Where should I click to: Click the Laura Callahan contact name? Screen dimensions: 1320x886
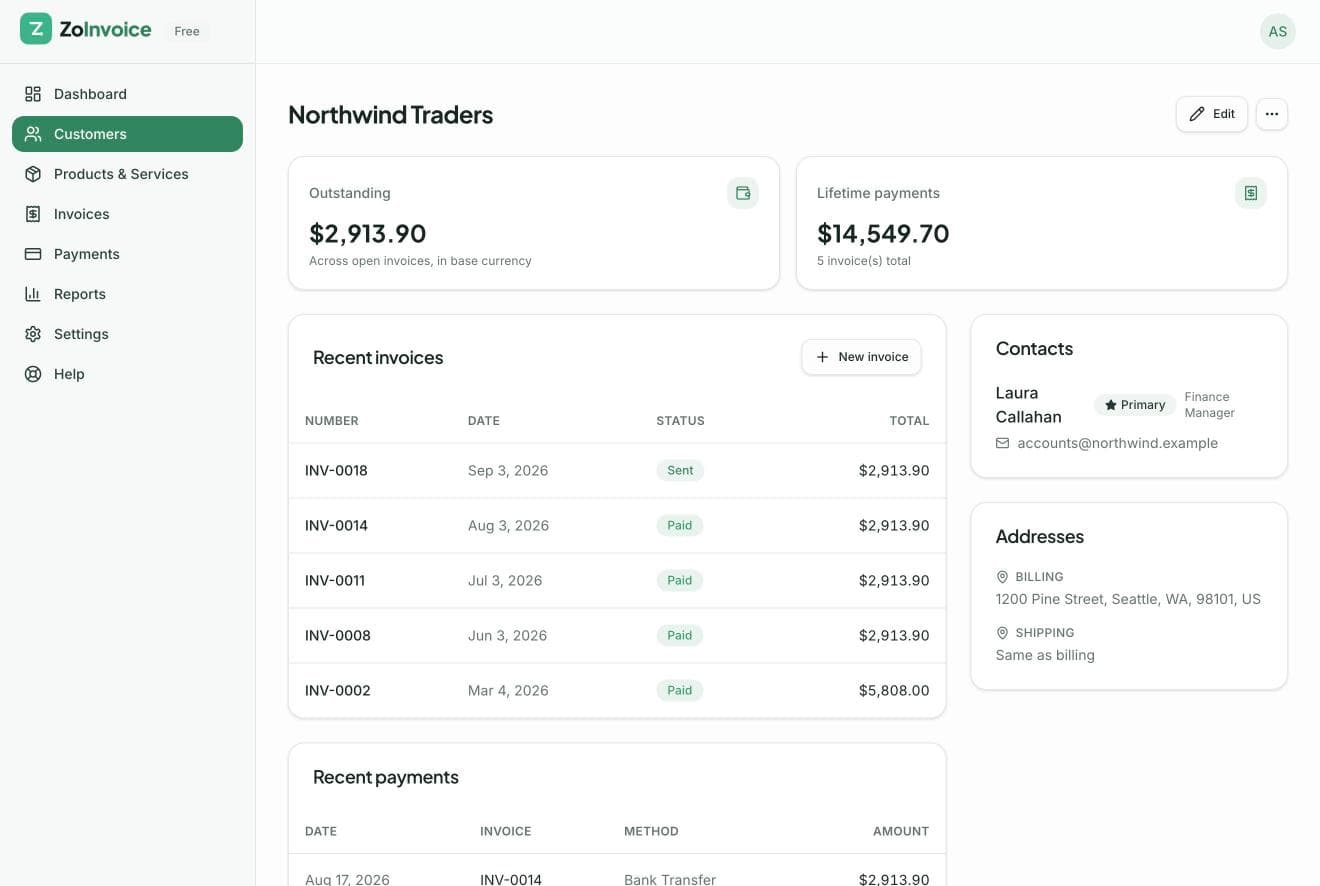click(x=1028, y=405)
